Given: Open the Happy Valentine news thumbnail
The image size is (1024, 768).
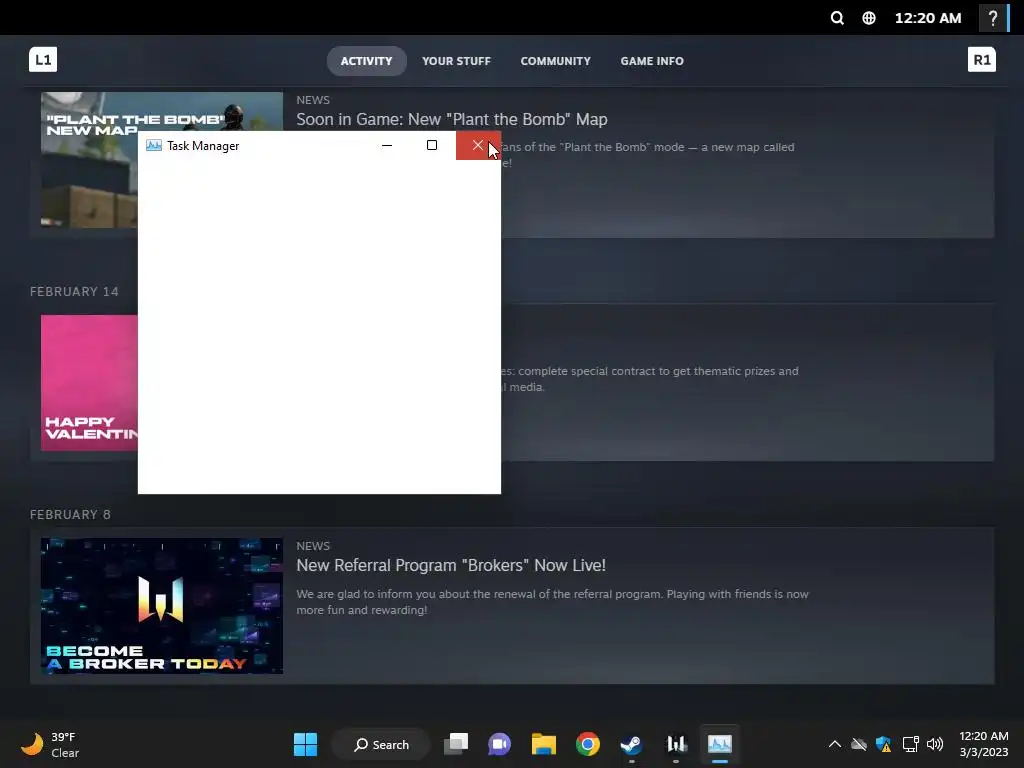Looking at the screenshot, I should (x=89, y=383).
